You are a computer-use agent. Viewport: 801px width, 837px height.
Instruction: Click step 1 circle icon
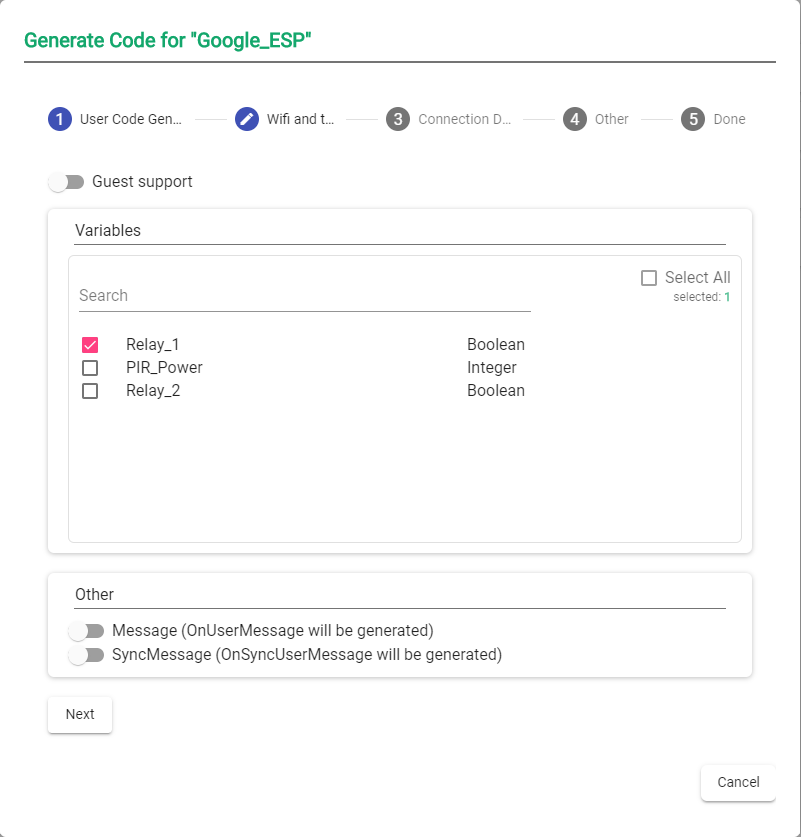coord(60,119)
